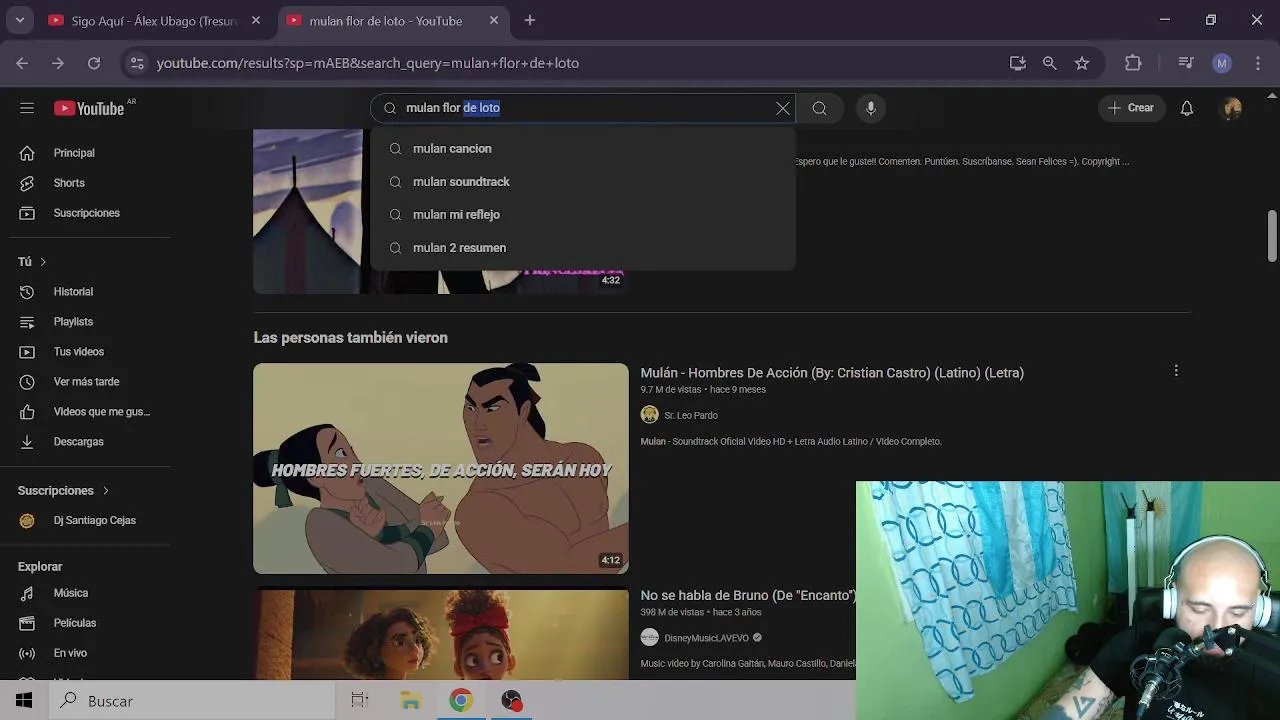
Task: Go to YouTube home via logo
Action: click(90, 108)
